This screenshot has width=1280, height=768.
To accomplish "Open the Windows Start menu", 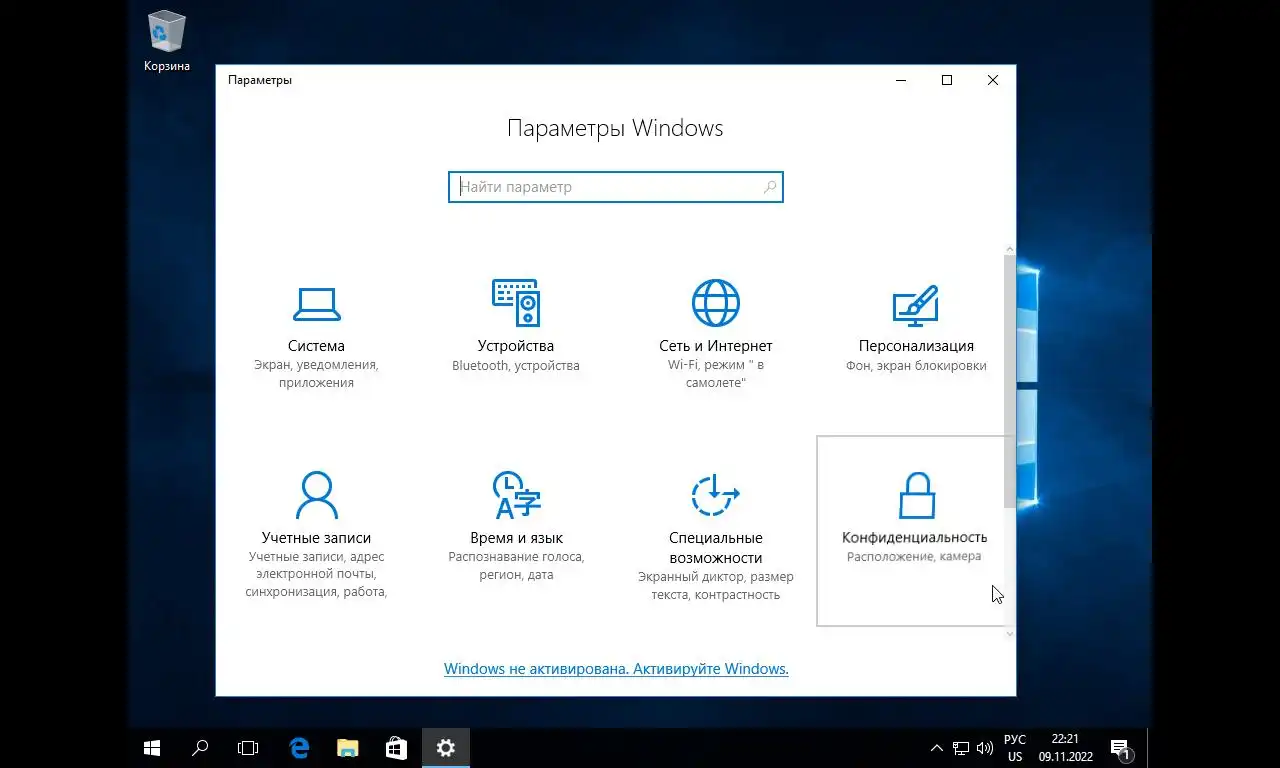I will [152, 747].
